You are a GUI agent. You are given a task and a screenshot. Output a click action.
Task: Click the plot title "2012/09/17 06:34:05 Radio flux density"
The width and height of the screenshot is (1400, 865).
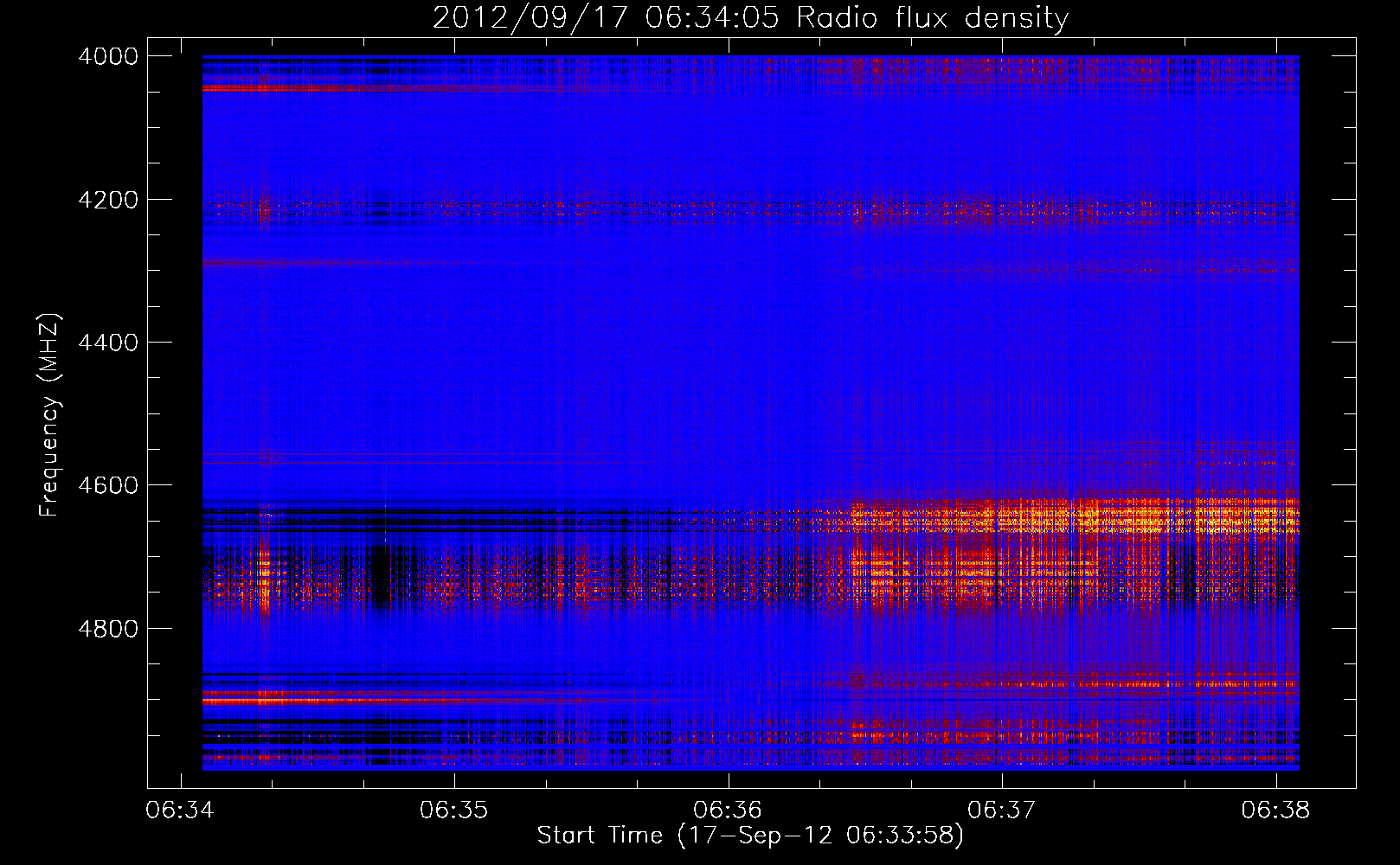(x=750, y=17)
